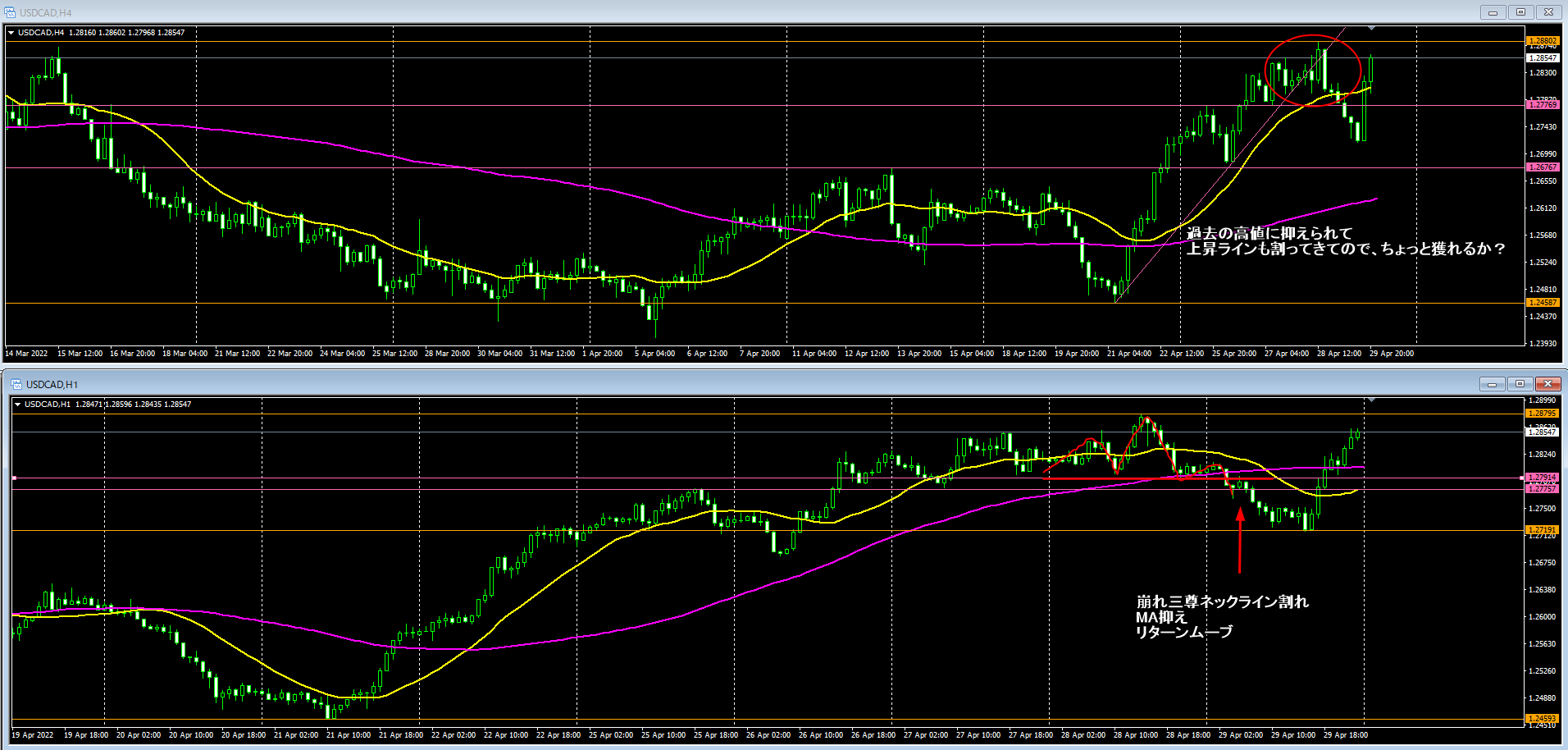Viewport: 1568px width, 750px height.
Task: Close the USDCAD,H4 chart window
Action: tap(1548, 12)
